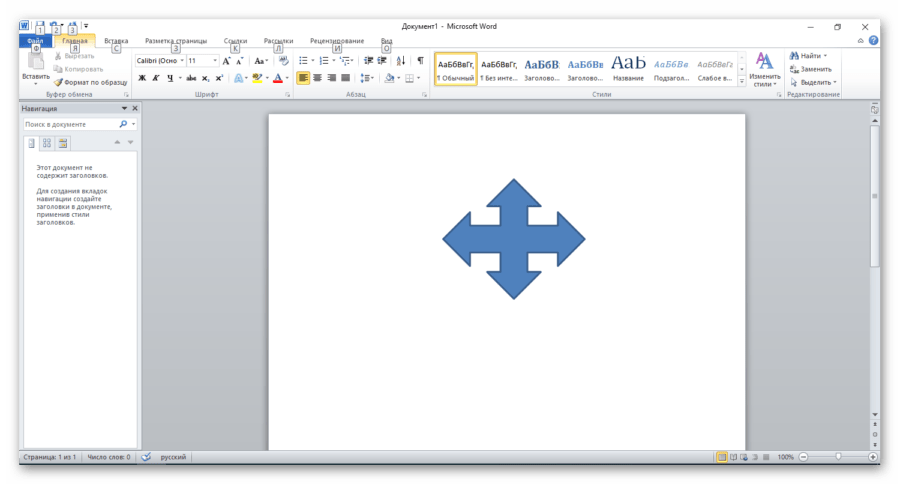Switch to the Вставка (Insert) tab
Viewport: 900px width, 484px height.
(x=116, y=41)
